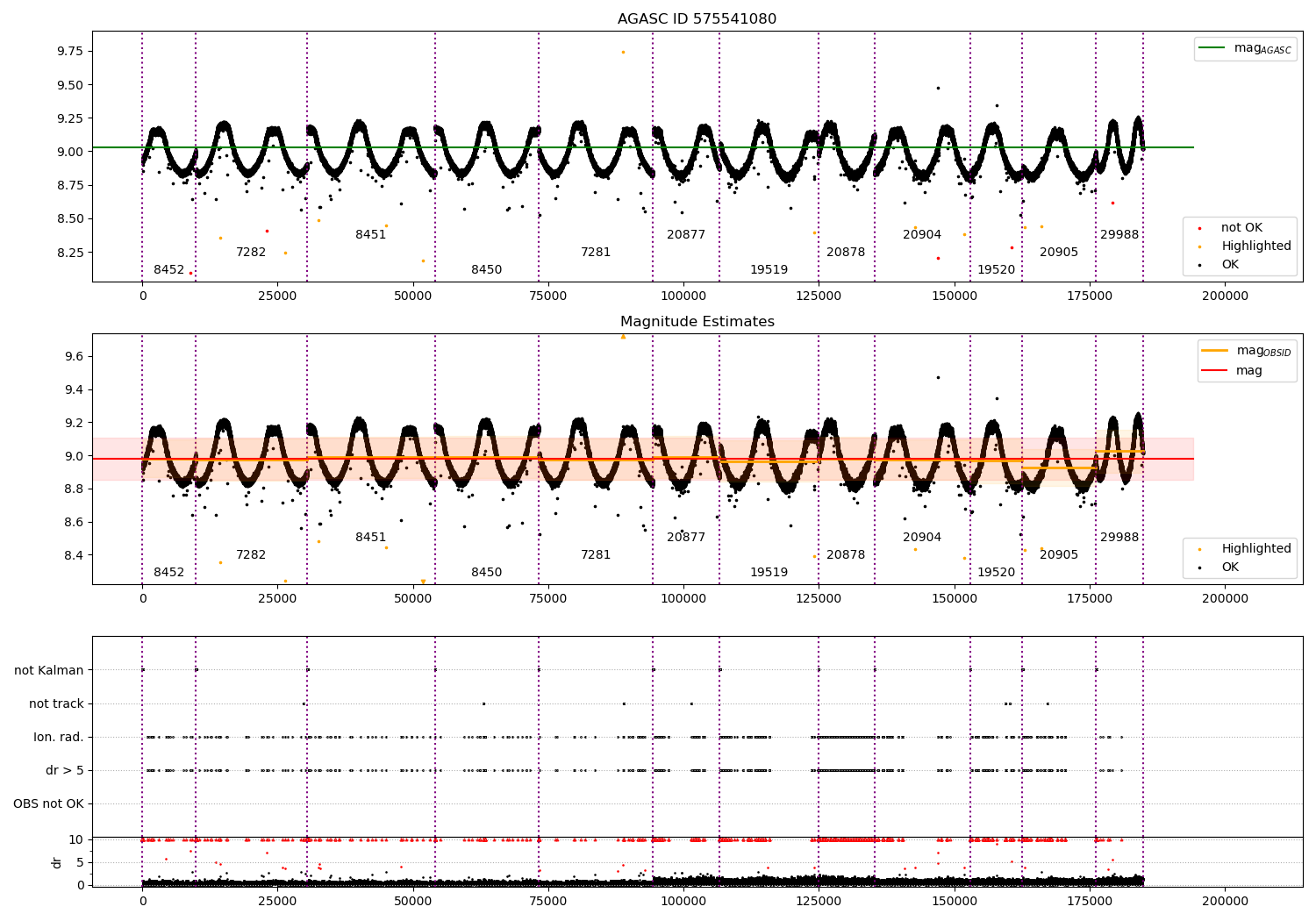Image resolution: width=1316 pixels, height=921 pixels.
Task: Click obsid label 8450 in the top plot
Action: click(487, 270)
